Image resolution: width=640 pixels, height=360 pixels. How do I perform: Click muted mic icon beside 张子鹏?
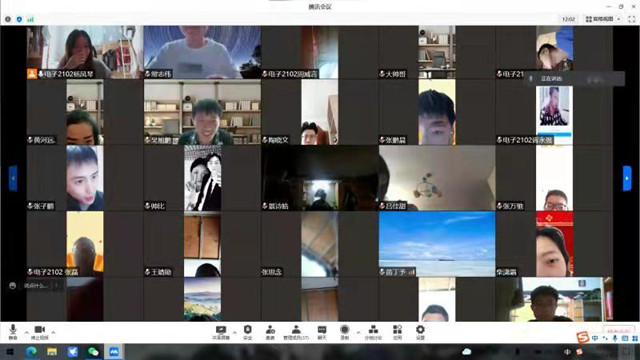(x=30, y=206)
